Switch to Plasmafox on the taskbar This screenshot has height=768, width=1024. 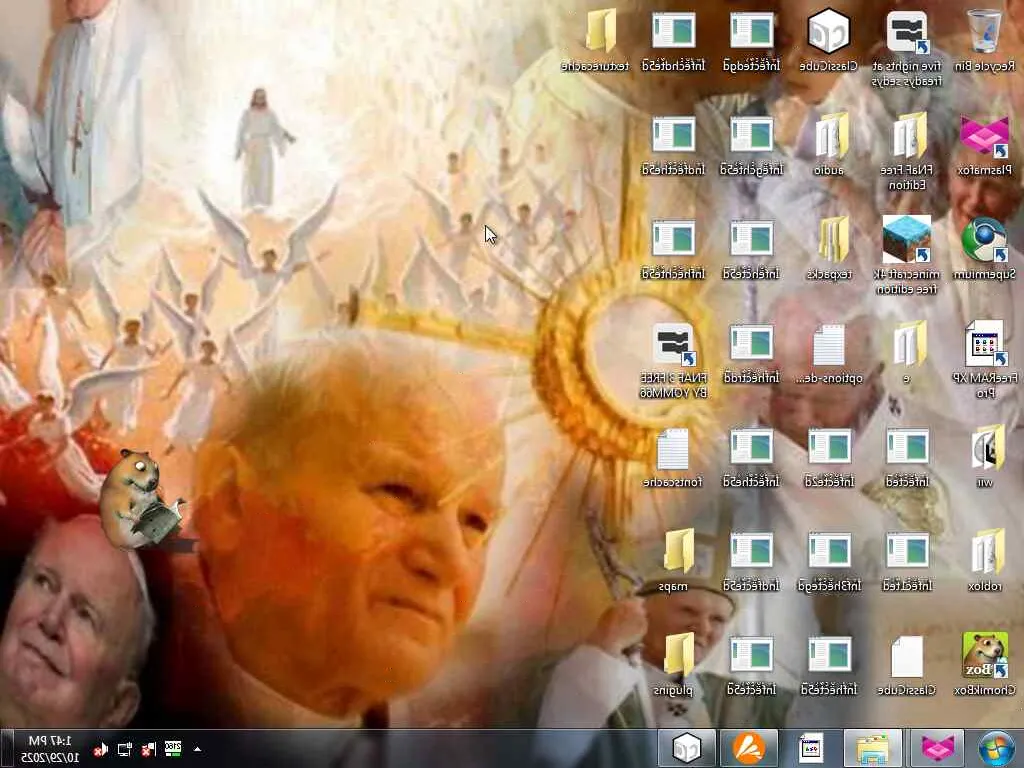click(x=937, y=748)
